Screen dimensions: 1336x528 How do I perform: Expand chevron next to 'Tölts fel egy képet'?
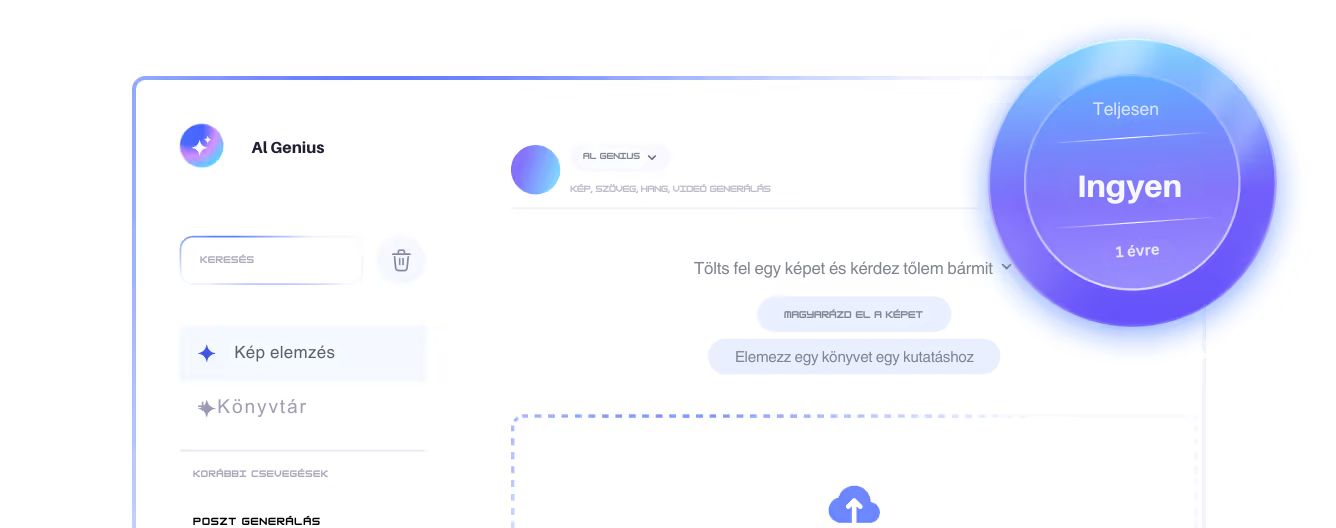coord(1006,267)
